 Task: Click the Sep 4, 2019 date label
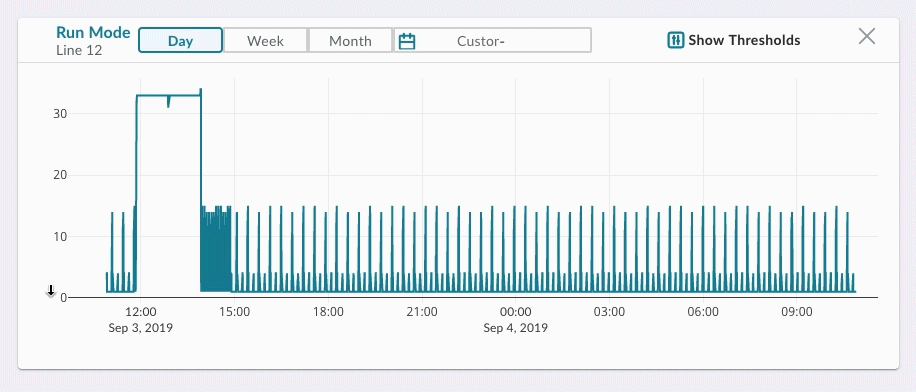tap(515, 328)
